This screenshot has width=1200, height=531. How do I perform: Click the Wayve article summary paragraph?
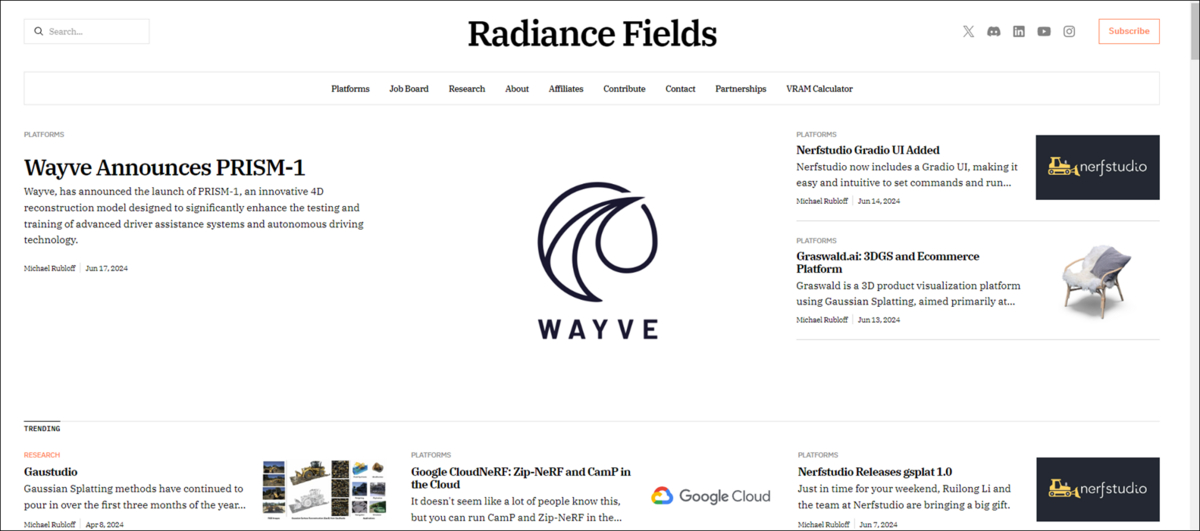[194, 215]
